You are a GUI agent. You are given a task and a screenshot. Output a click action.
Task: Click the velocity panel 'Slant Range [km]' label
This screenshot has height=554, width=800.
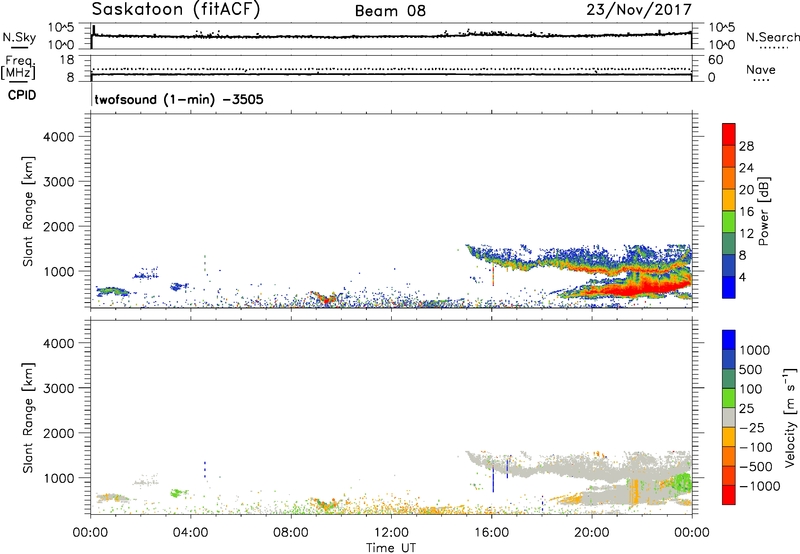tap(28, 417)
